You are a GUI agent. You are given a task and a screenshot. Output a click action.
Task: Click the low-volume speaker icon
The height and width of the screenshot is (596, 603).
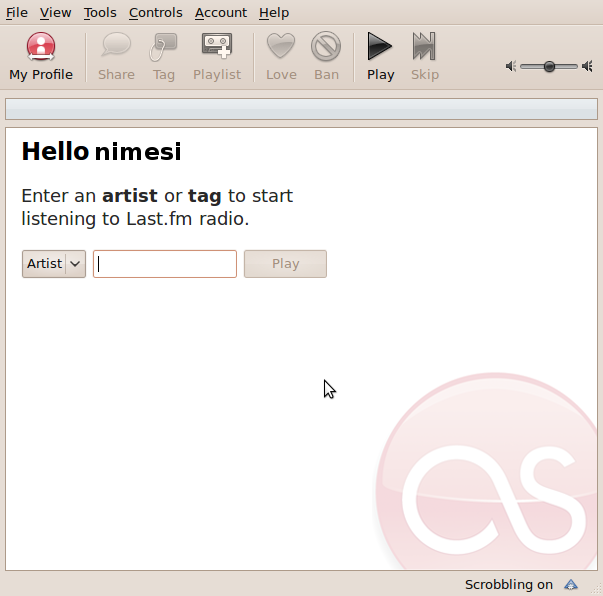(x=511, y=66)
